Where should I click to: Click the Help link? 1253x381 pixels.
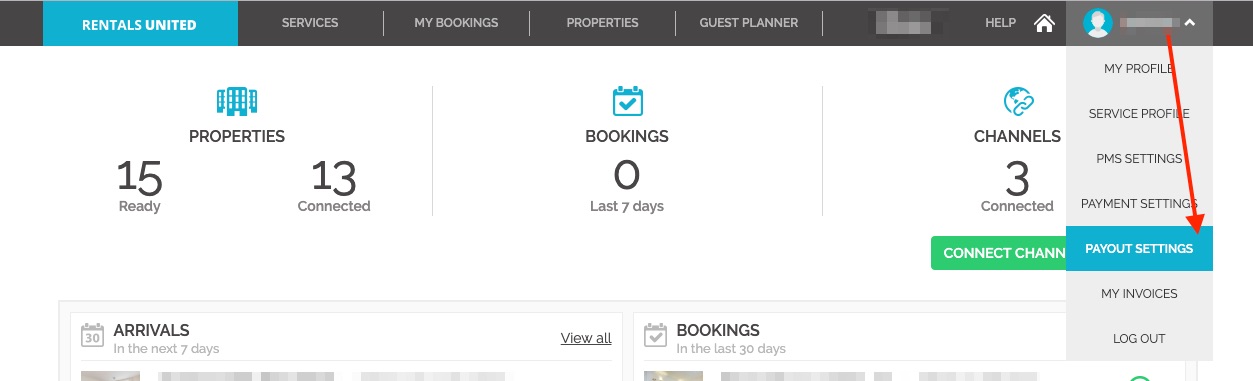pyautogui.click(x=1000, y=23)
